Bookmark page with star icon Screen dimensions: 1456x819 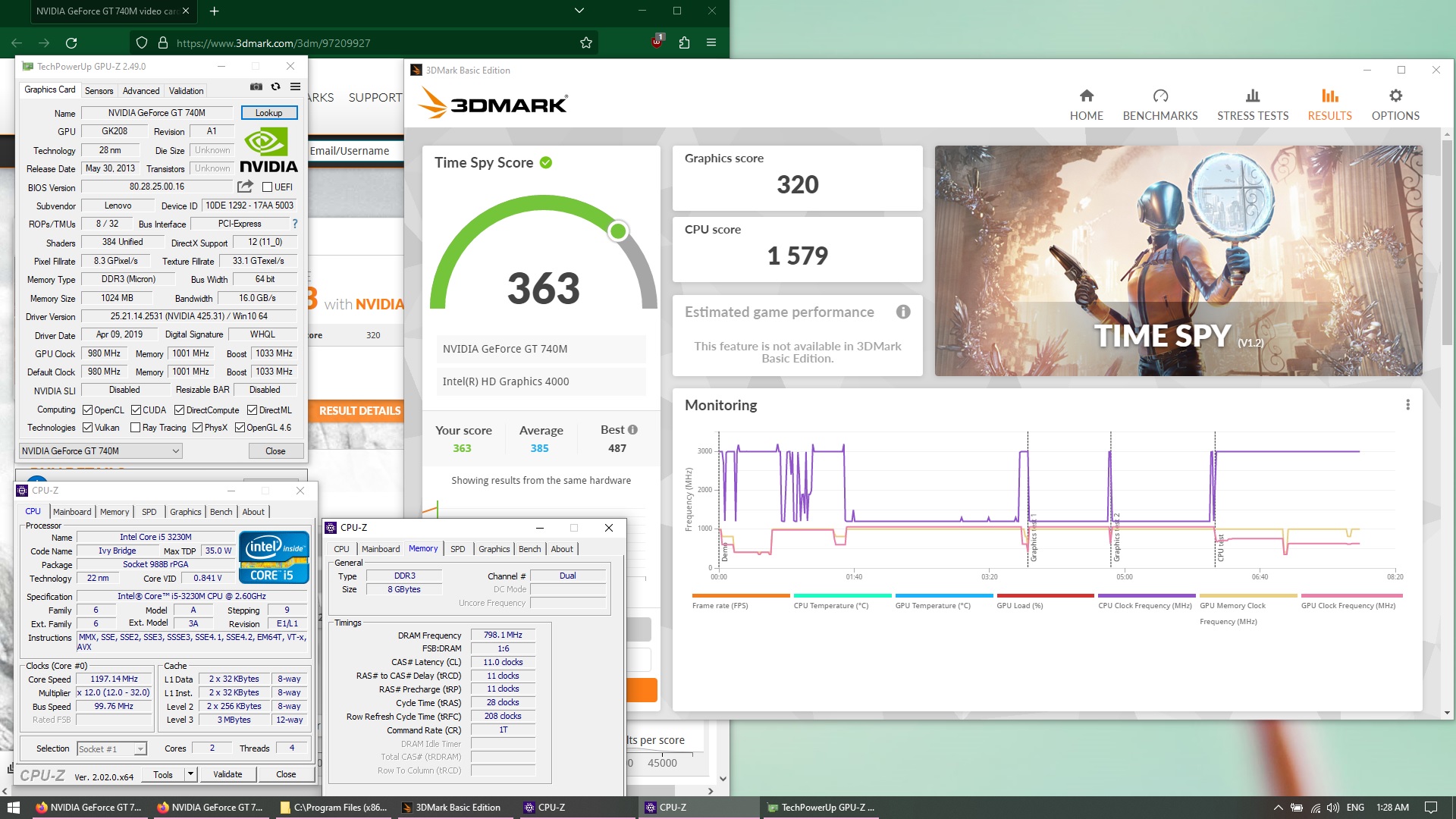click(586, 43)
